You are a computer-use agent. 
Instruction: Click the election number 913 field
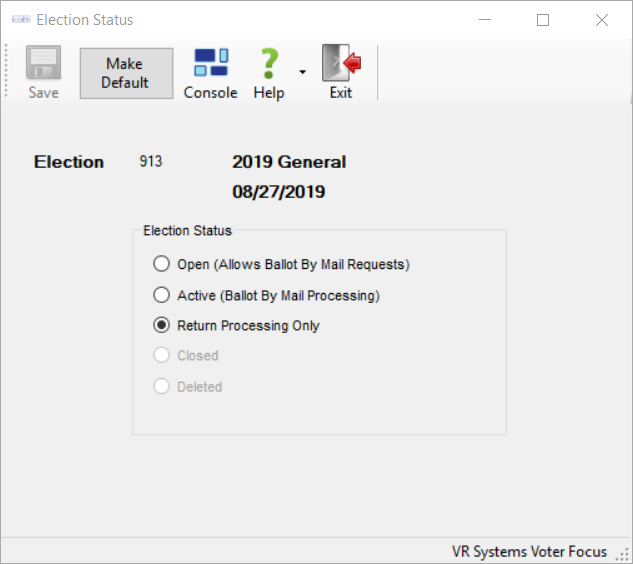[x=151, y=161]
